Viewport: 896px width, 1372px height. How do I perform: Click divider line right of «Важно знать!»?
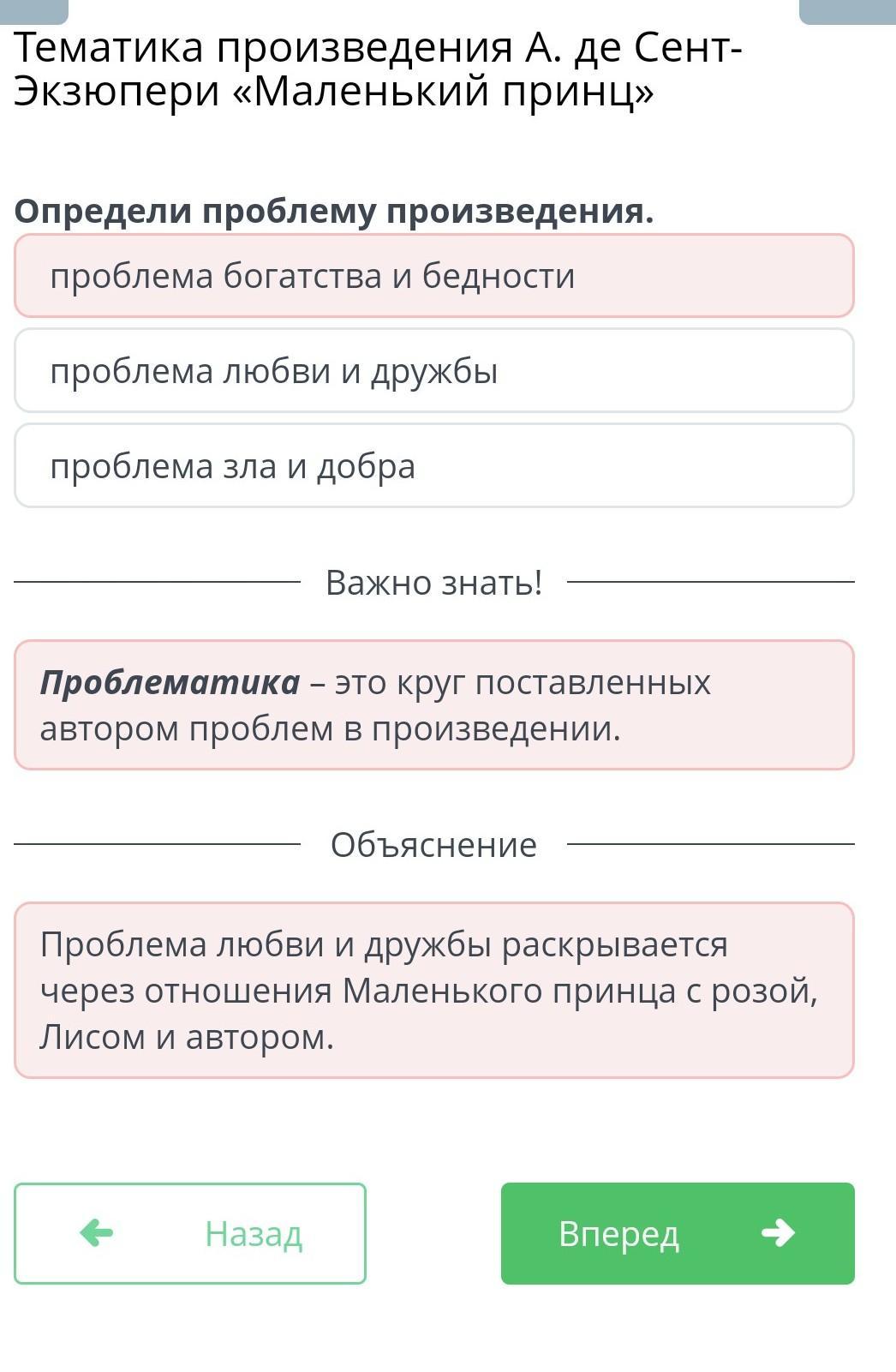[710, 583]
